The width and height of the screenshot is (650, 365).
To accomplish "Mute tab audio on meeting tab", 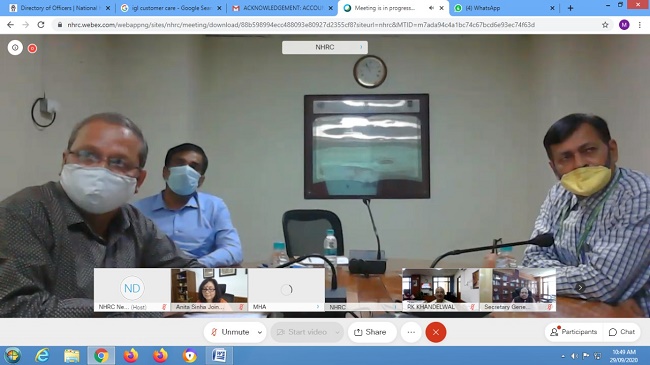I will 431,8.
